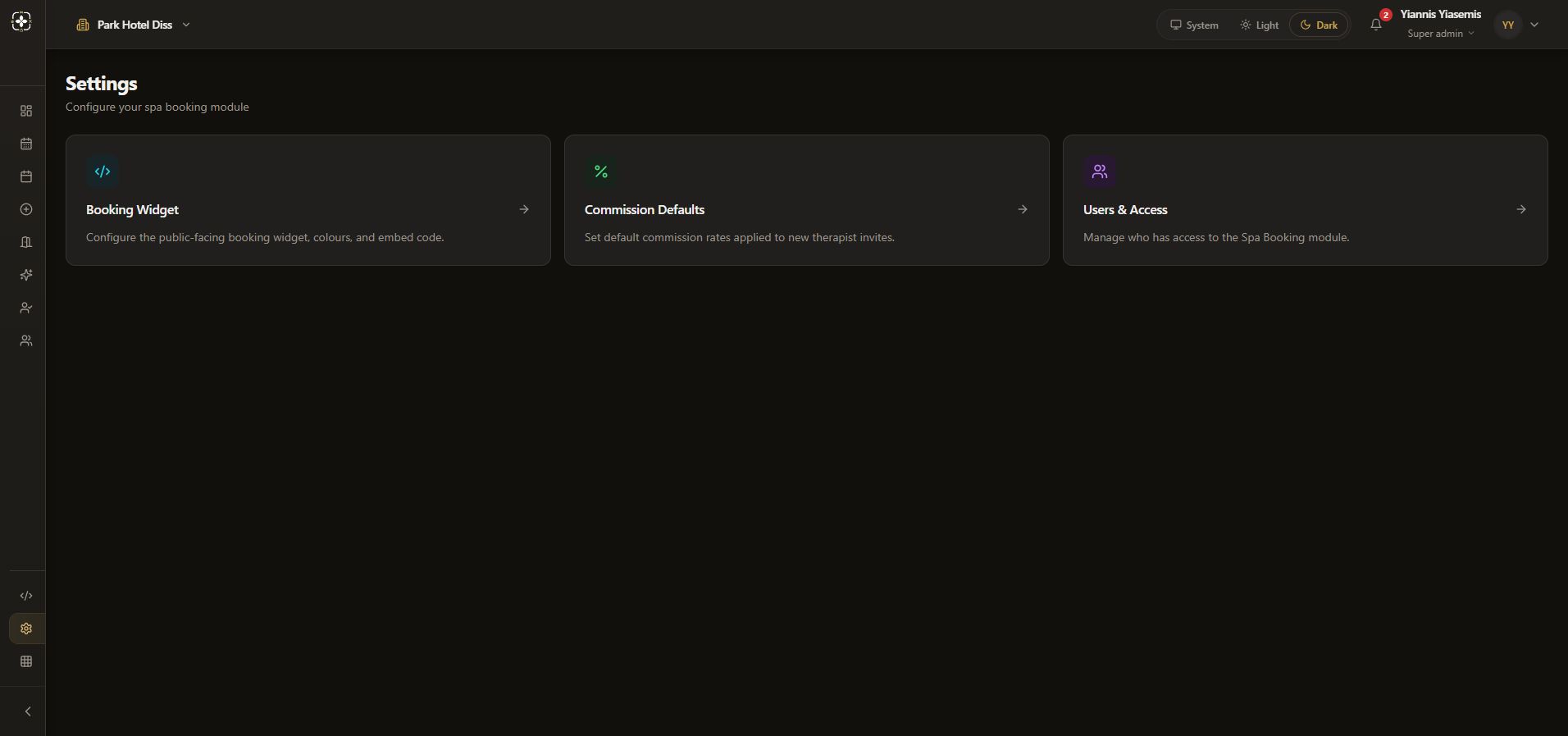Viewport: 1568px width, 736px height.
Task: Open the user-check icon in sidebar
Action: (26, 308)
